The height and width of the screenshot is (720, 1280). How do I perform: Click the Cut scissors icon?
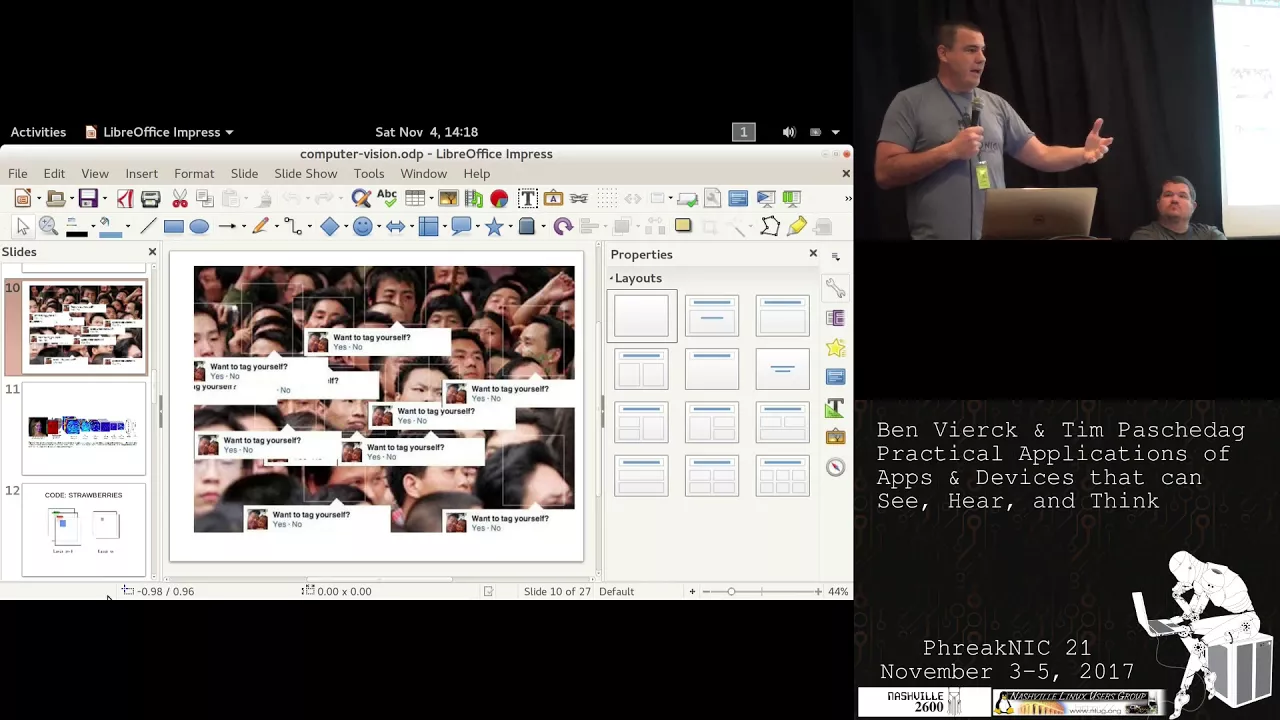point(180,198)
